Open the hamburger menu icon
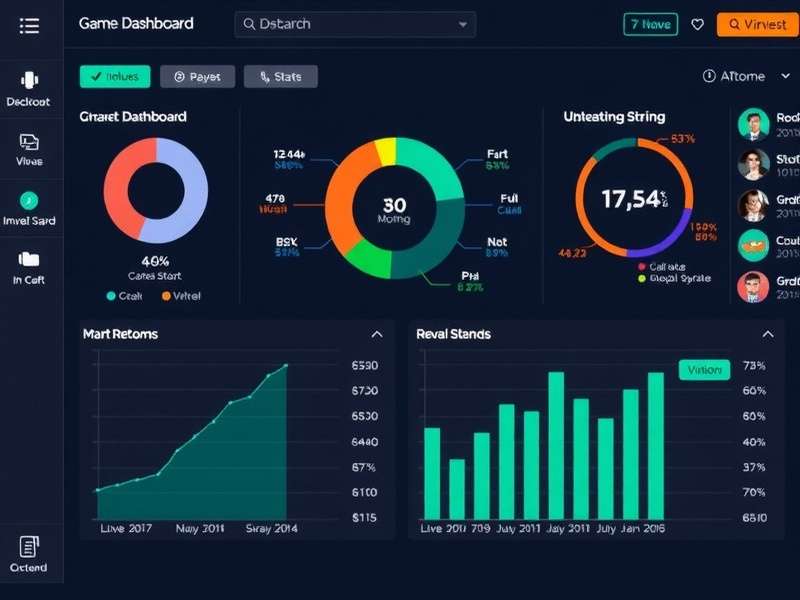 (x=30, y=26)
